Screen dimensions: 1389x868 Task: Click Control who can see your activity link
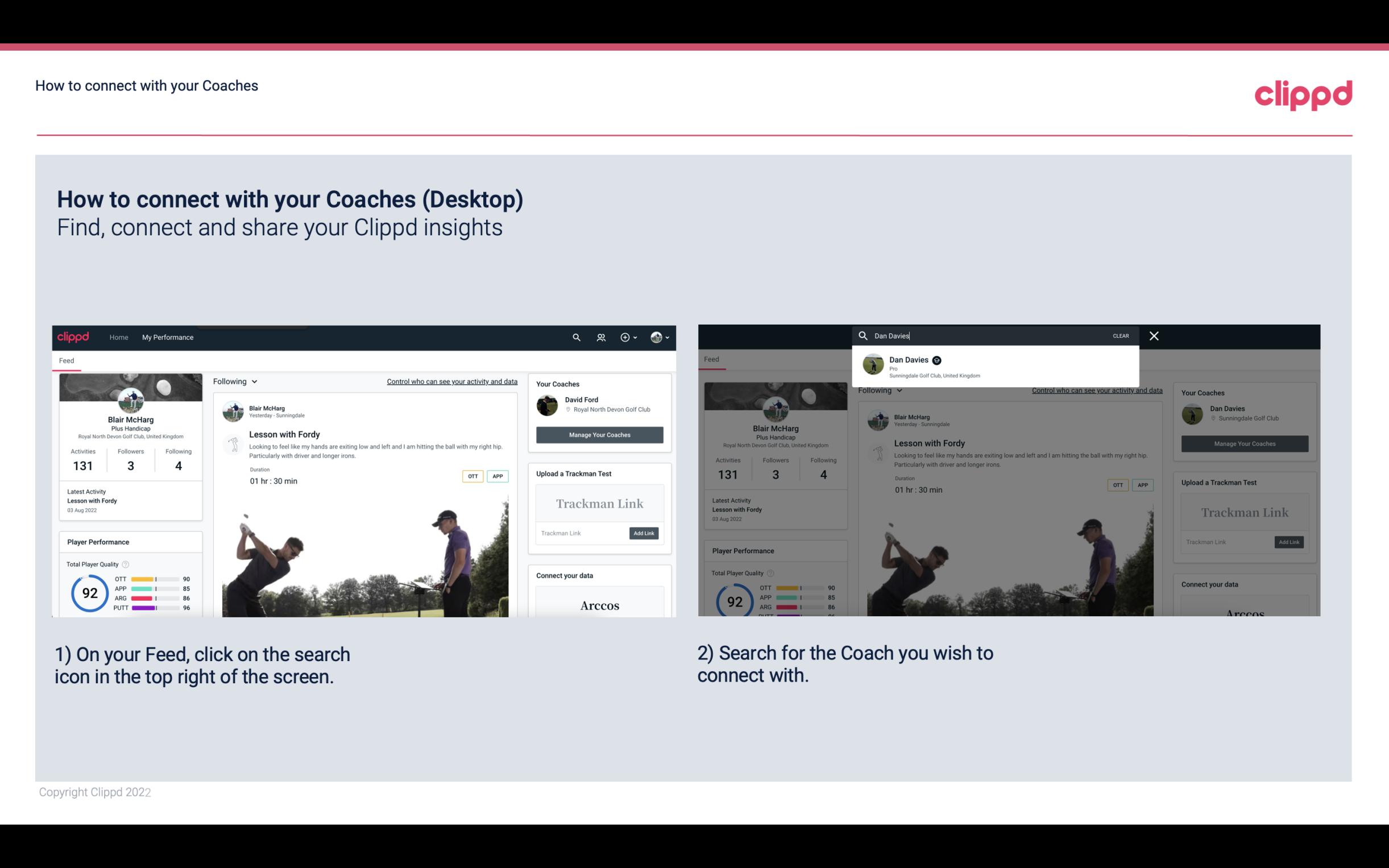click(452, 381)
